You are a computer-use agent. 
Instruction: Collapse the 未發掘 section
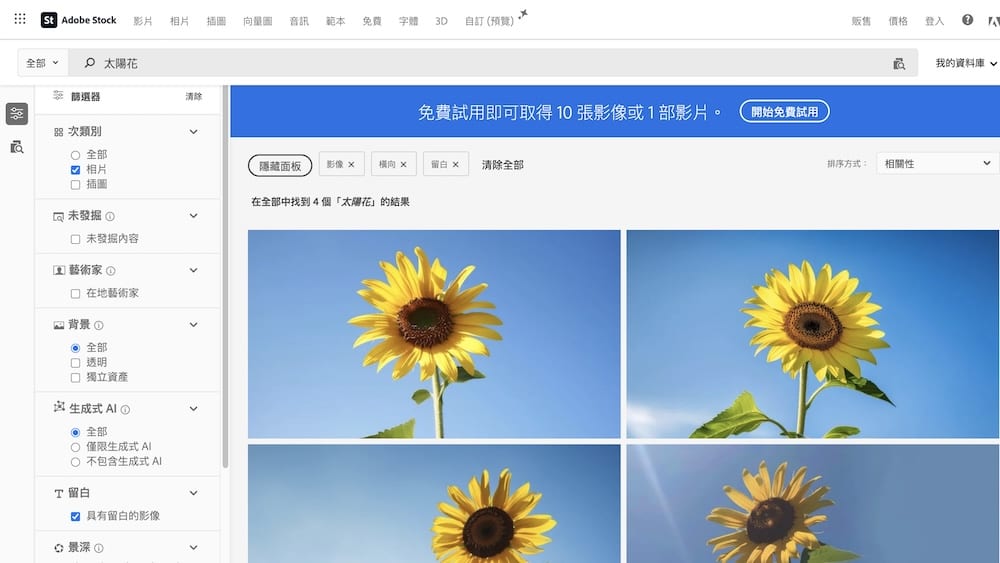point(193,216)
